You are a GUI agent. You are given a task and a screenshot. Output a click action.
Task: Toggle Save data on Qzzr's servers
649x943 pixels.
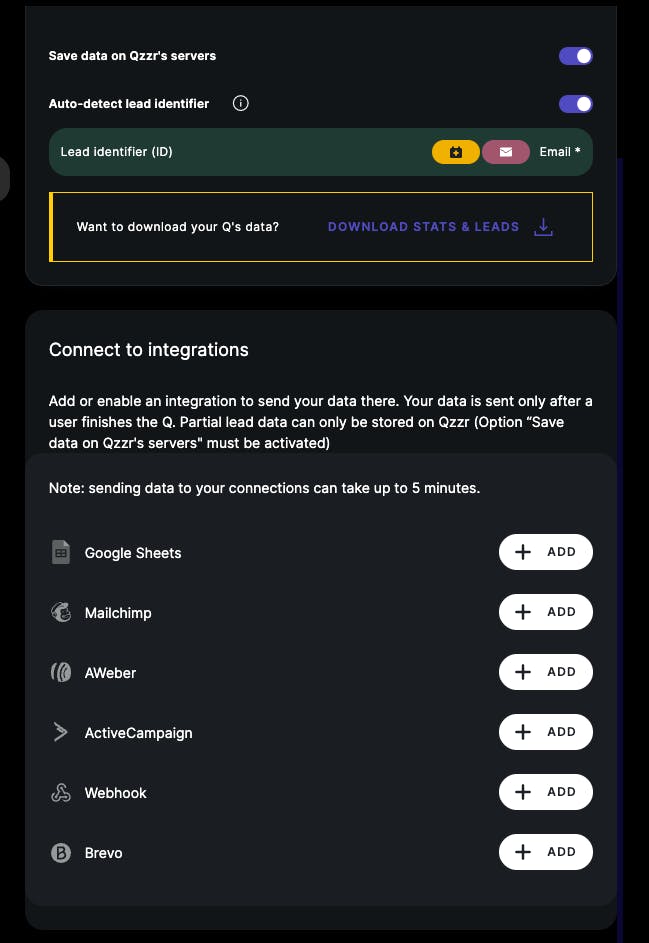(576, 56)
